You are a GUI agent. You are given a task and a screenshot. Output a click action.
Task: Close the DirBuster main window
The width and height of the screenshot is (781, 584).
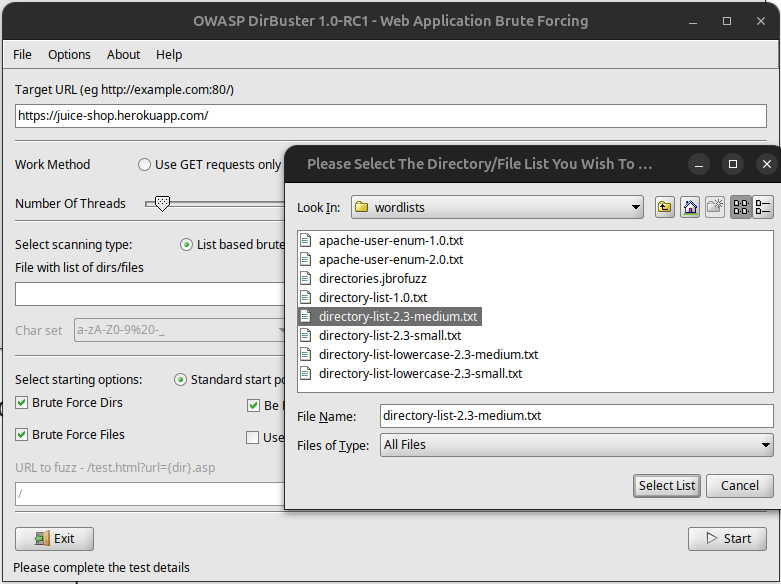point(761,21)
